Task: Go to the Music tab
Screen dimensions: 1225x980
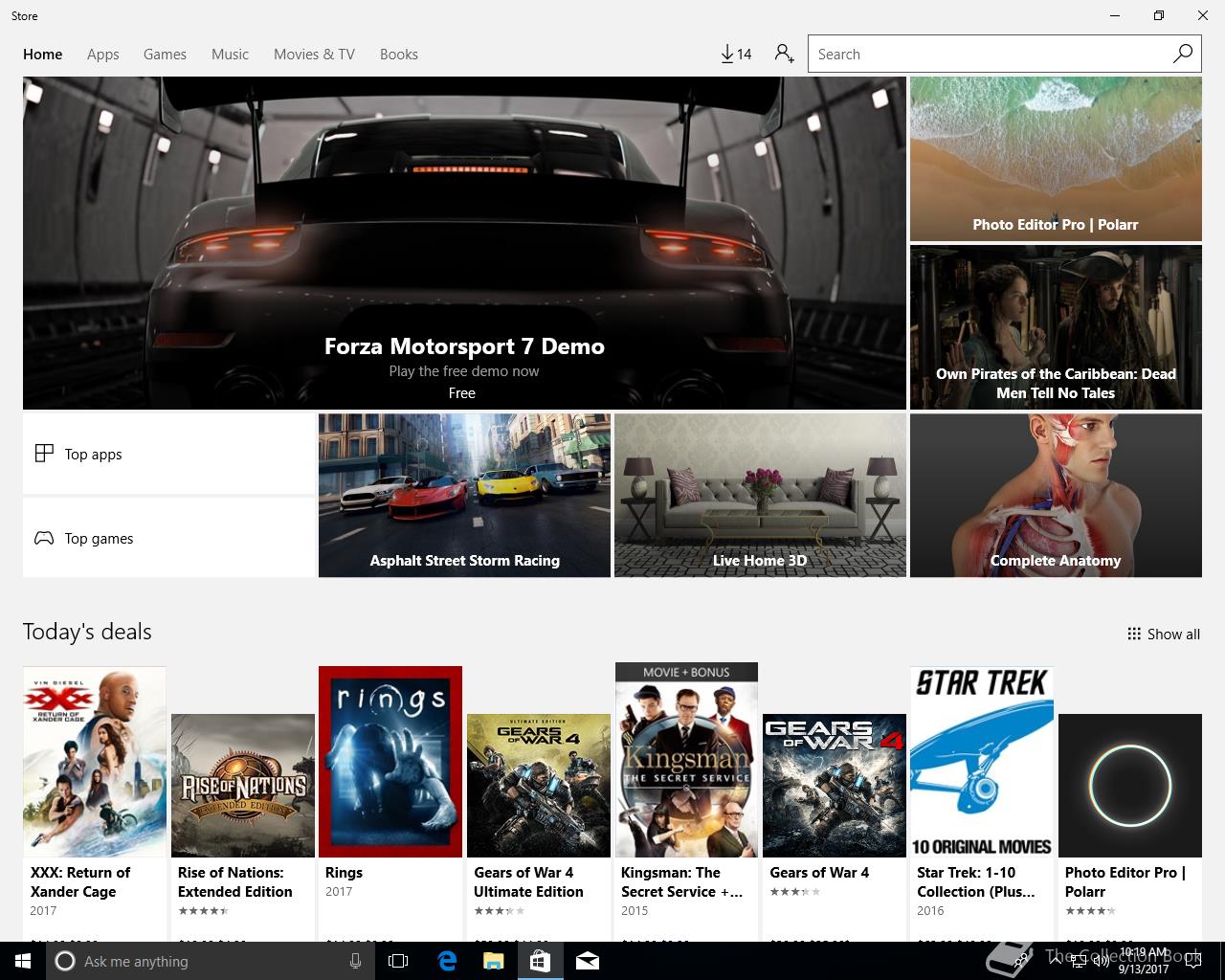Action: [x=230, y=55]
